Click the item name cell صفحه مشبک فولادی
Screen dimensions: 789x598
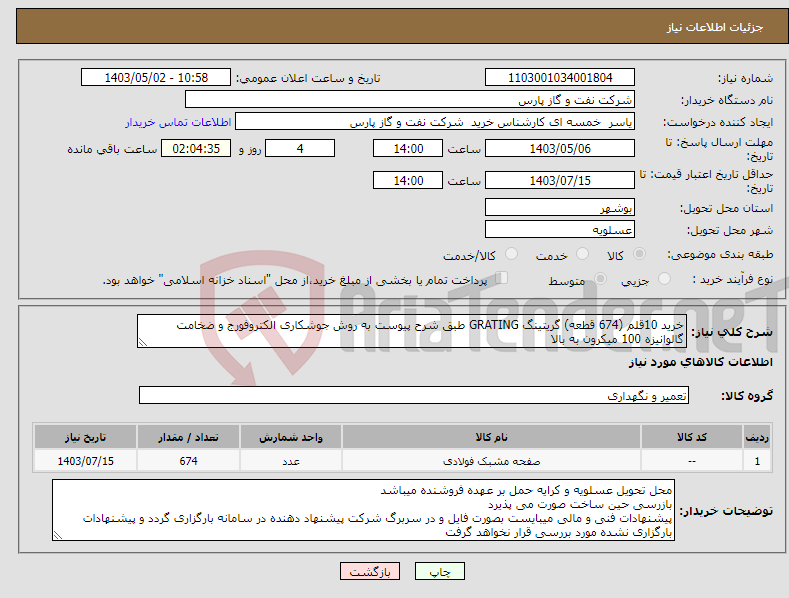(x=491, y=461)
